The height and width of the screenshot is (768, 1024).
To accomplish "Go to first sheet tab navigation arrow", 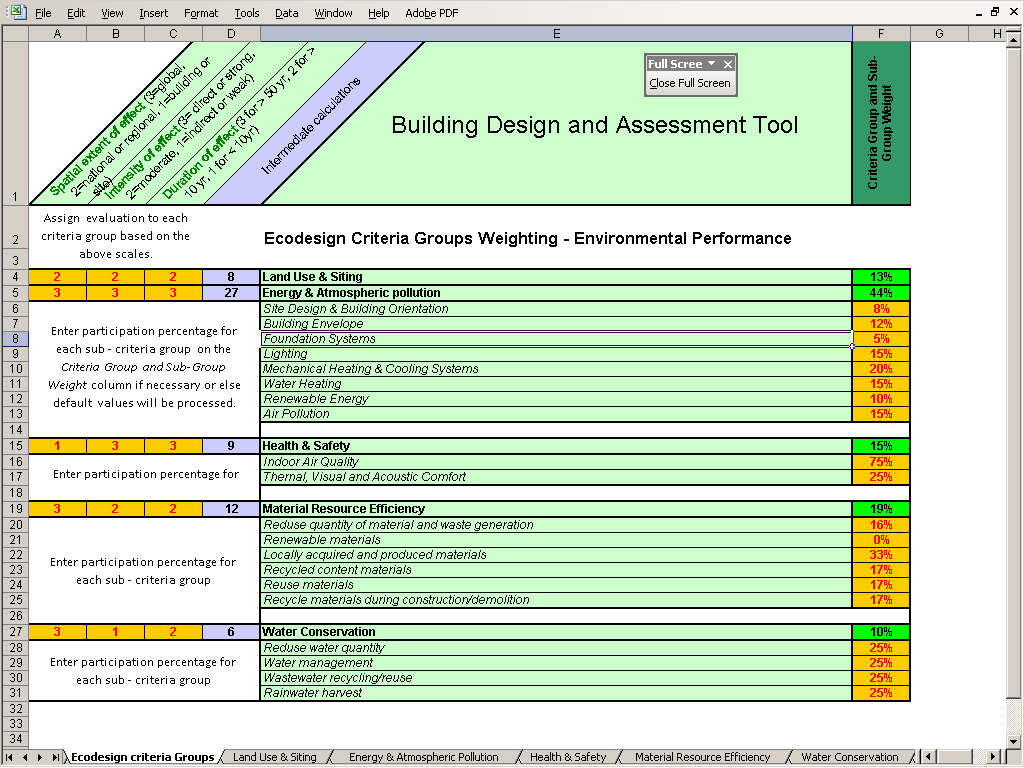I will pos(9,757).
